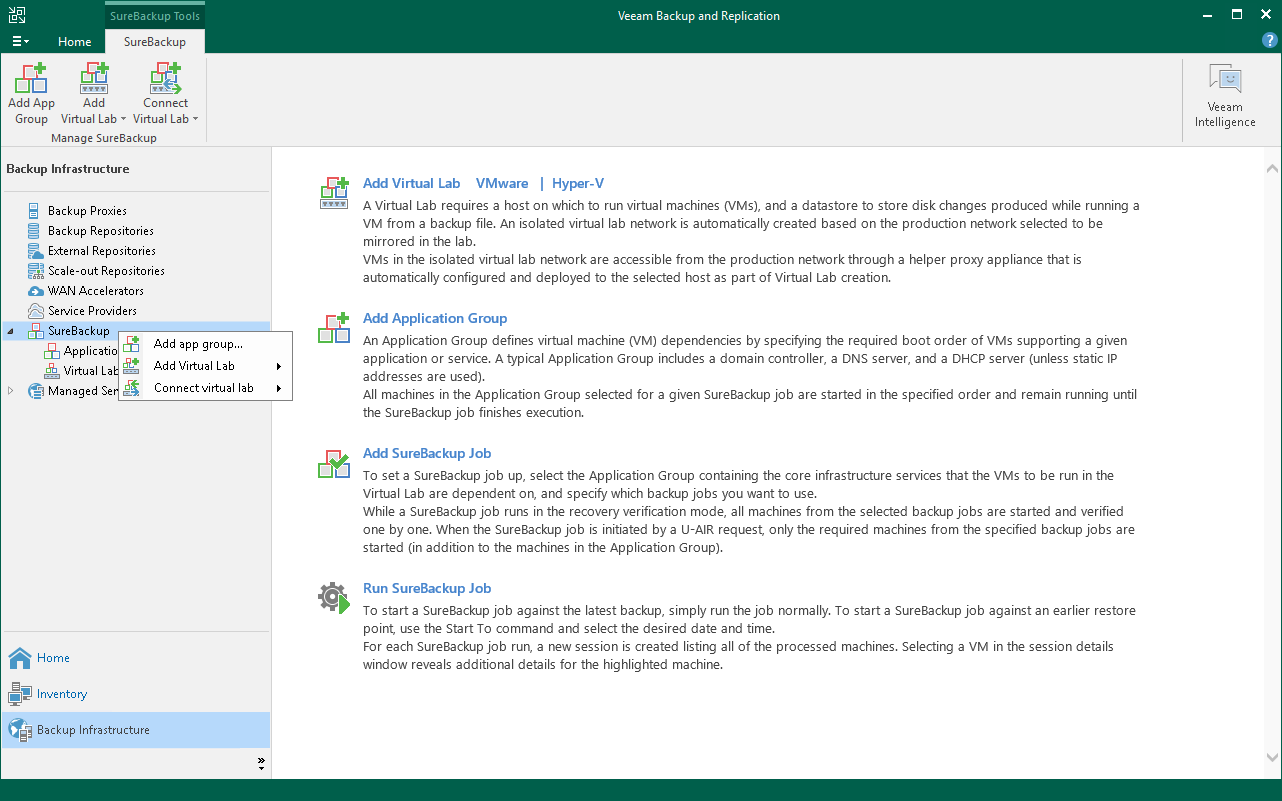Open the main hamburger application menu
The image size is (1282, 801).
pos(20,41)
